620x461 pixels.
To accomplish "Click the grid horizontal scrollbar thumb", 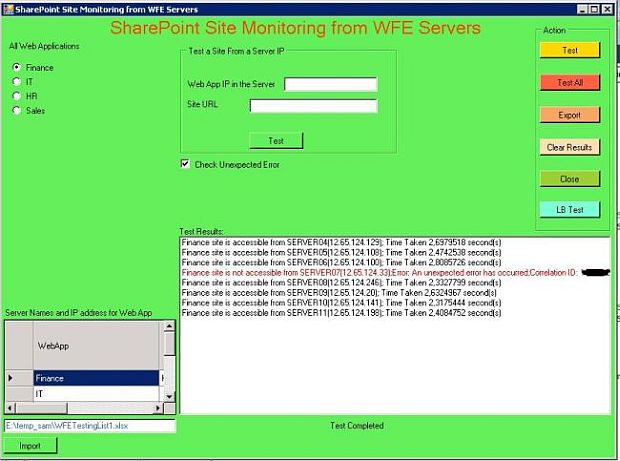I will coord(42,408).
